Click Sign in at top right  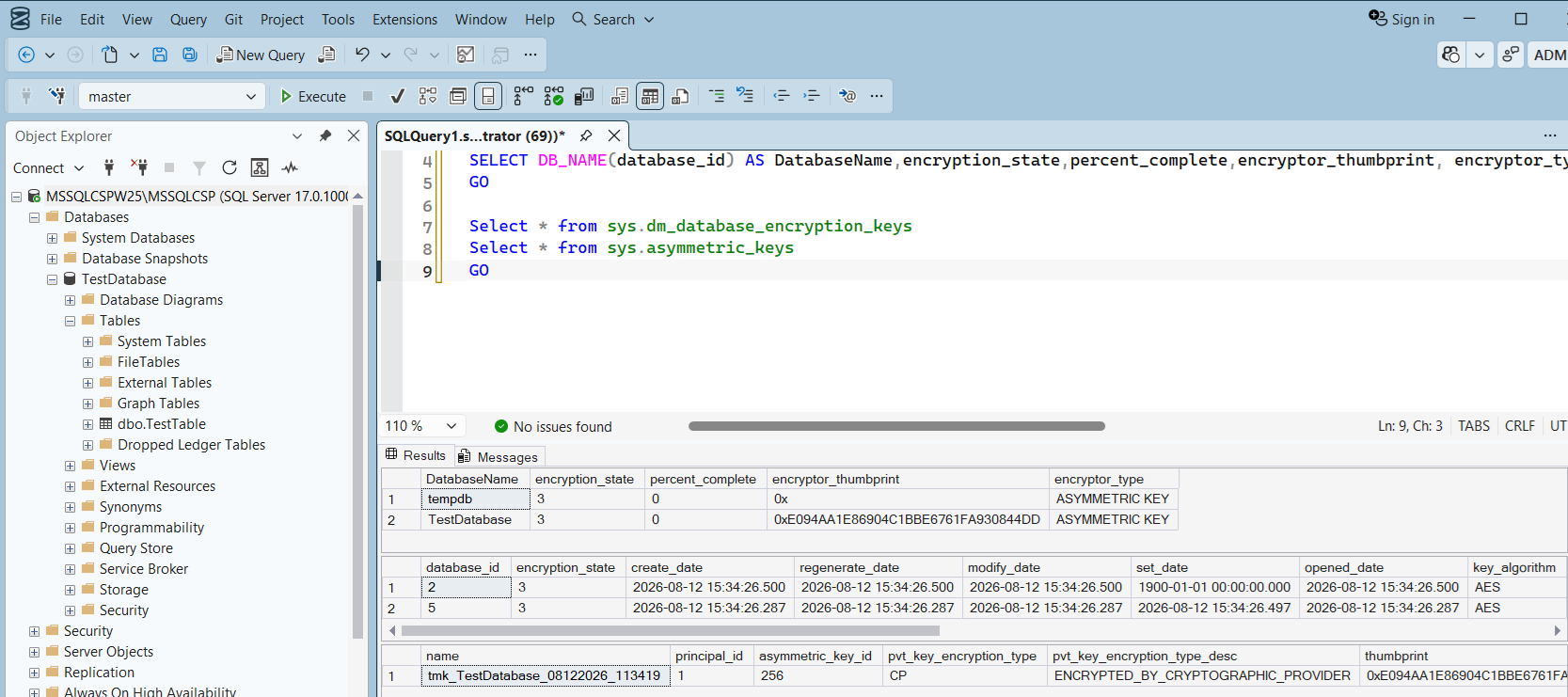click(1402, 19)
